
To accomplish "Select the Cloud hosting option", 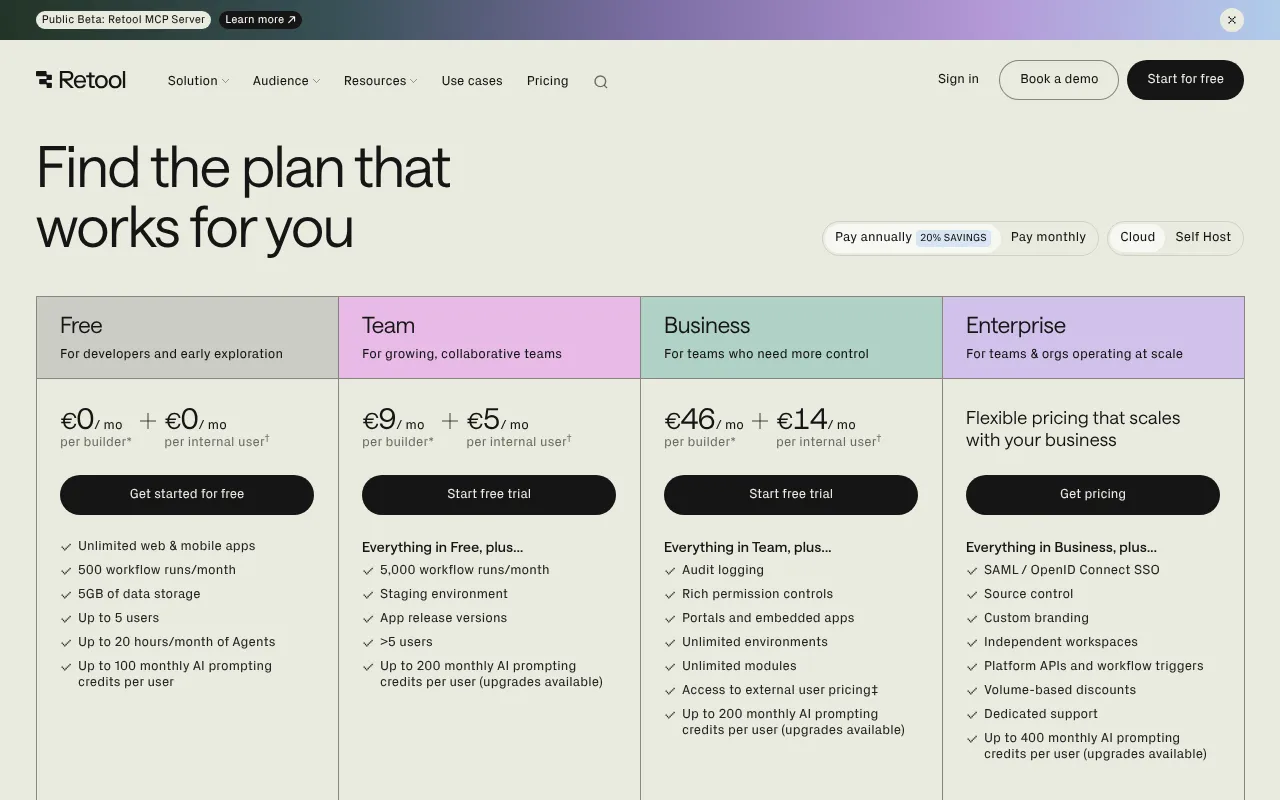I will (x=1137, y=238).
